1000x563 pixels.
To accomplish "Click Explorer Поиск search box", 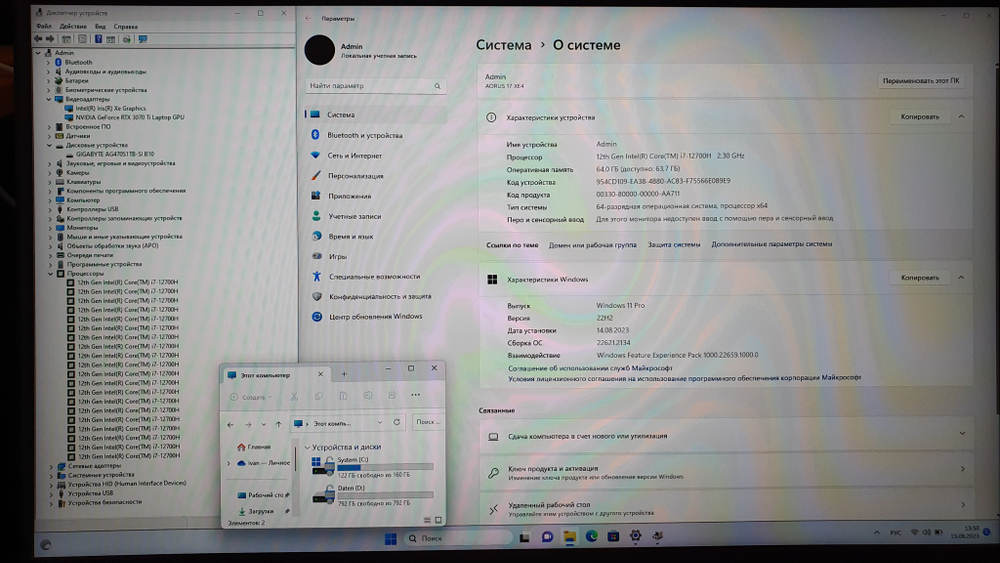I will tap(427, 422).
